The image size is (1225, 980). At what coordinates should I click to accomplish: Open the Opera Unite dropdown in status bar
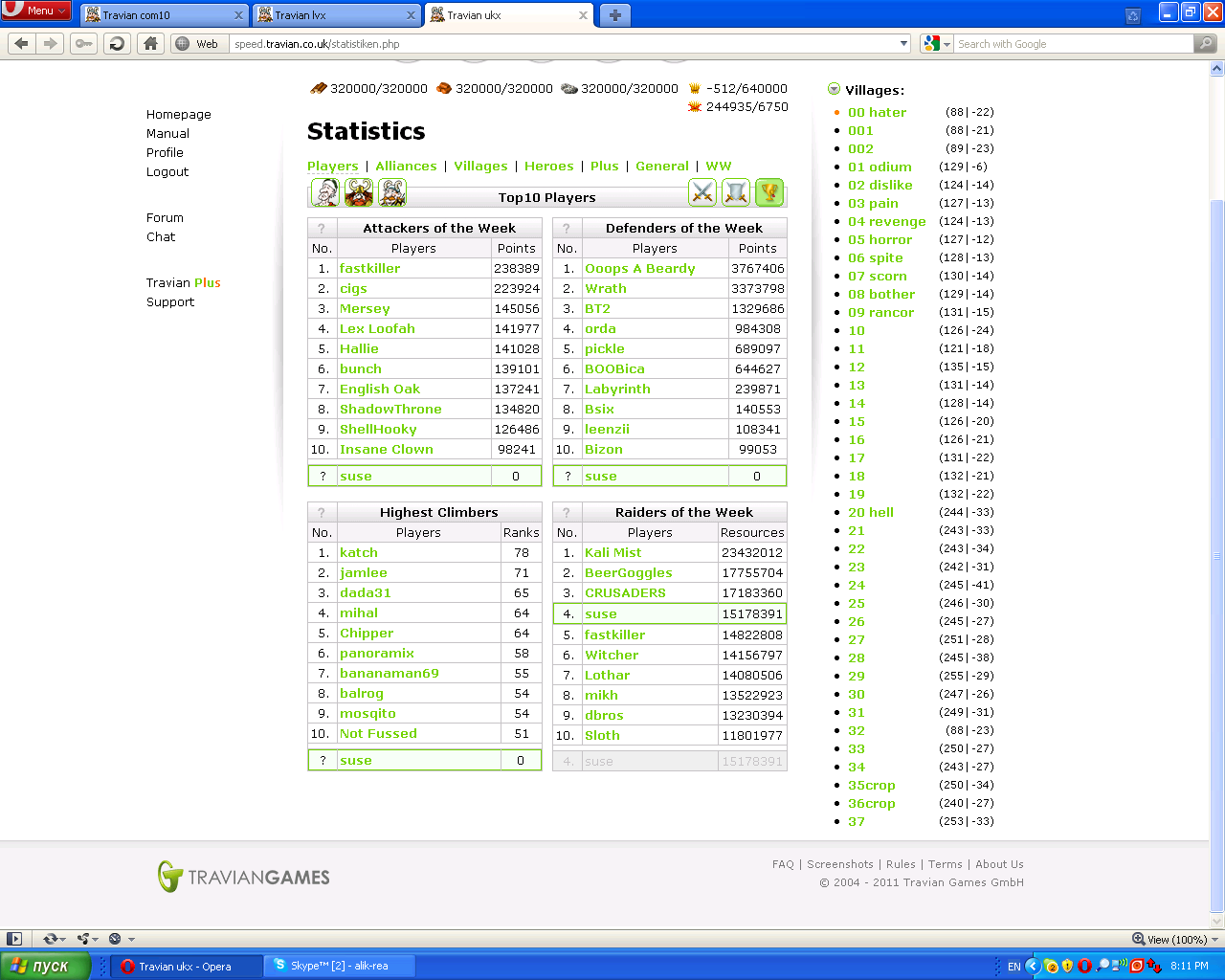pyautogui.click(x=88, y=939)
